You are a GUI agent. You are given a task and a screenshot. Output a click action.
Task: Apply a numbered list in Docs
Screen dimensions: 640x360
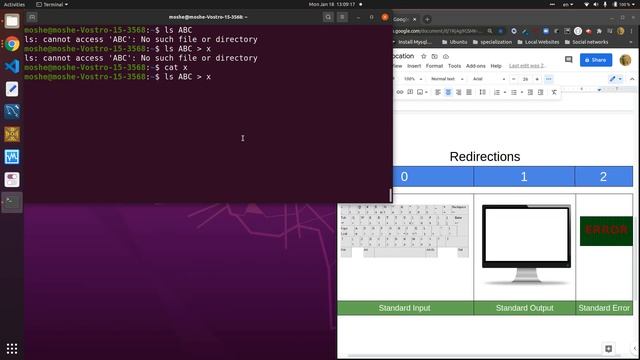[497, 92]
